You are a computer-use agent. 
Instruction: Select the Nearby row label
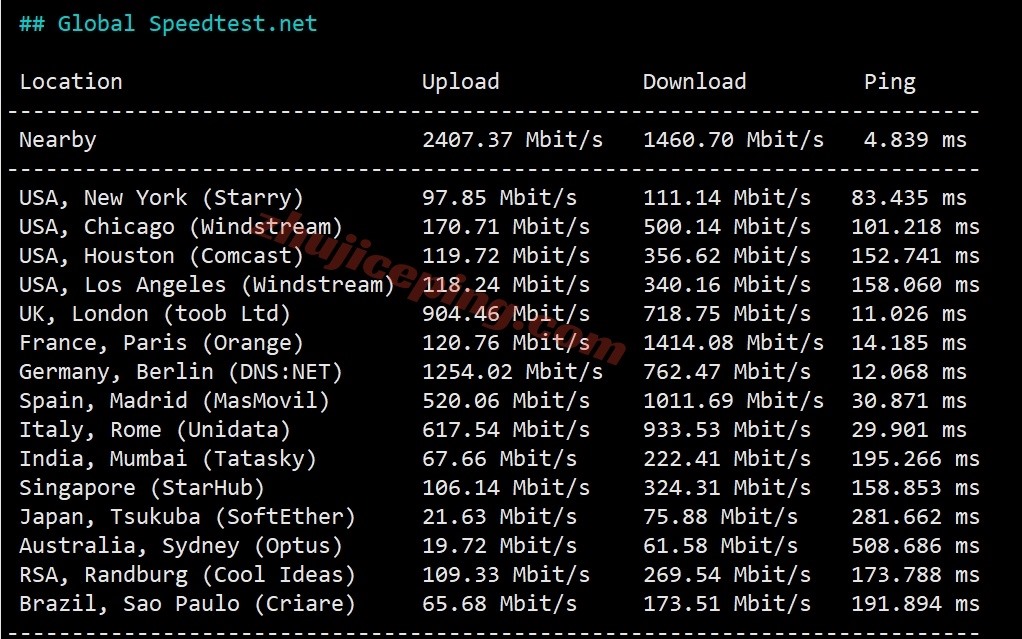coord(58,140)
